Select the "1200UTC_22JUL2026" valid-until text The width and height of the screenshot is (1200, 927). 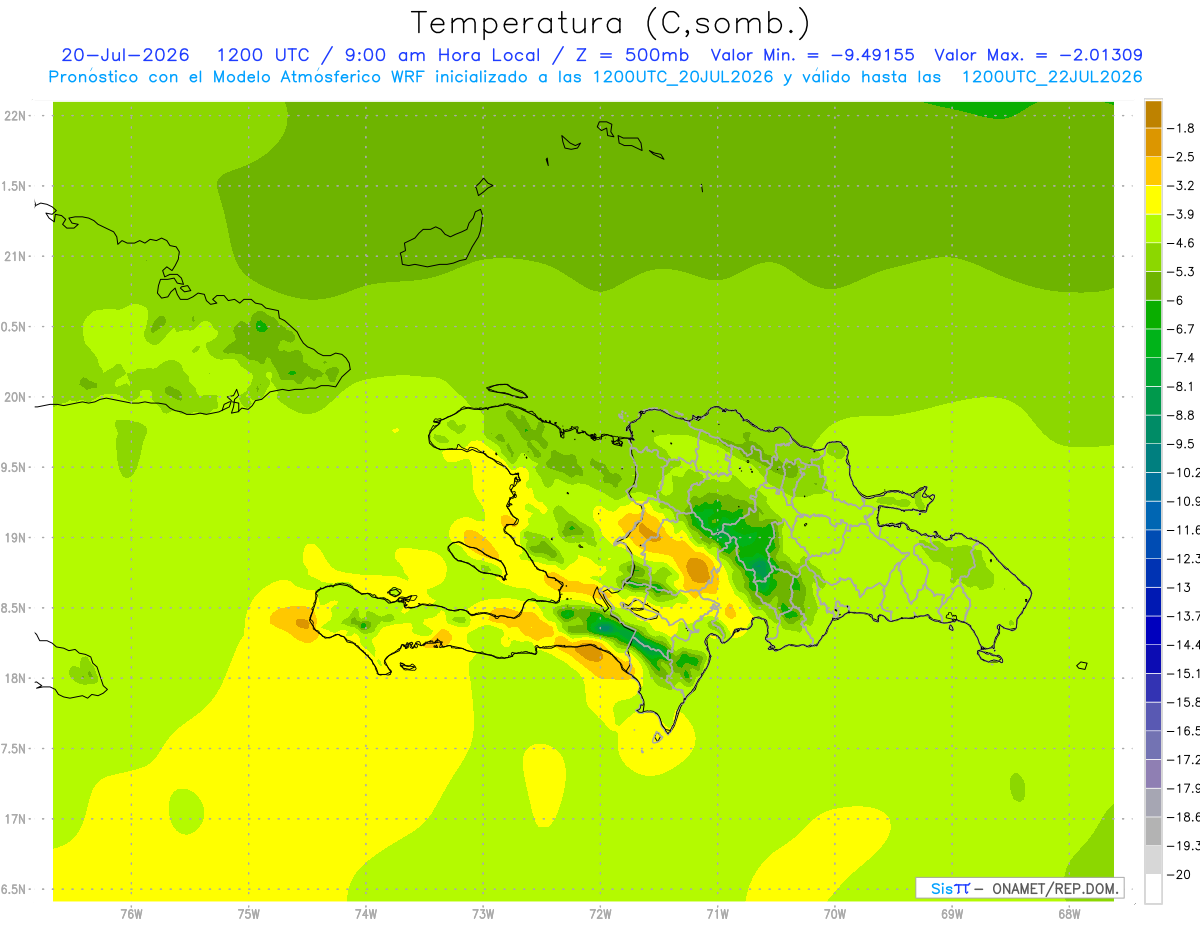[1052, 77]
